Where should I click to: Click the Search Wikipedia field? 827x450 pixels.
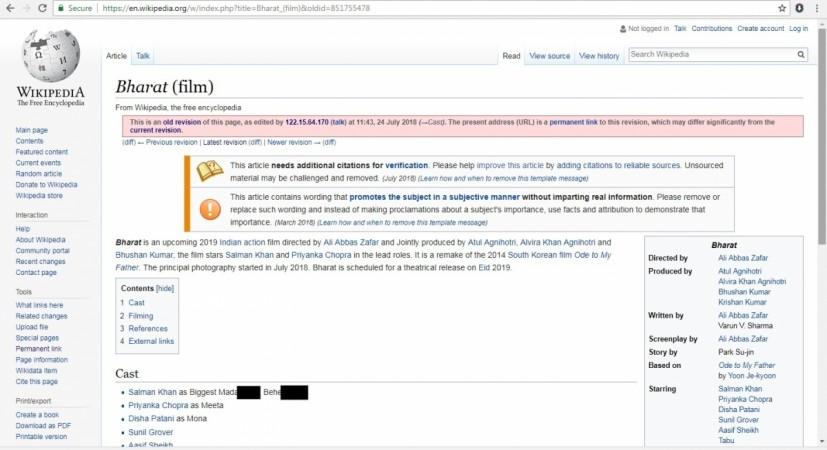click(712, 54)
